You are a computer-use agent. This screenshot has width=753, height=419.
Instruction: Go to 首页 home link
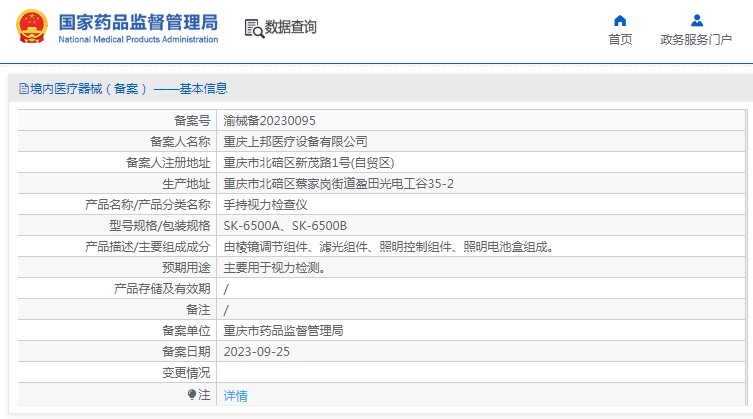point(620,39)
